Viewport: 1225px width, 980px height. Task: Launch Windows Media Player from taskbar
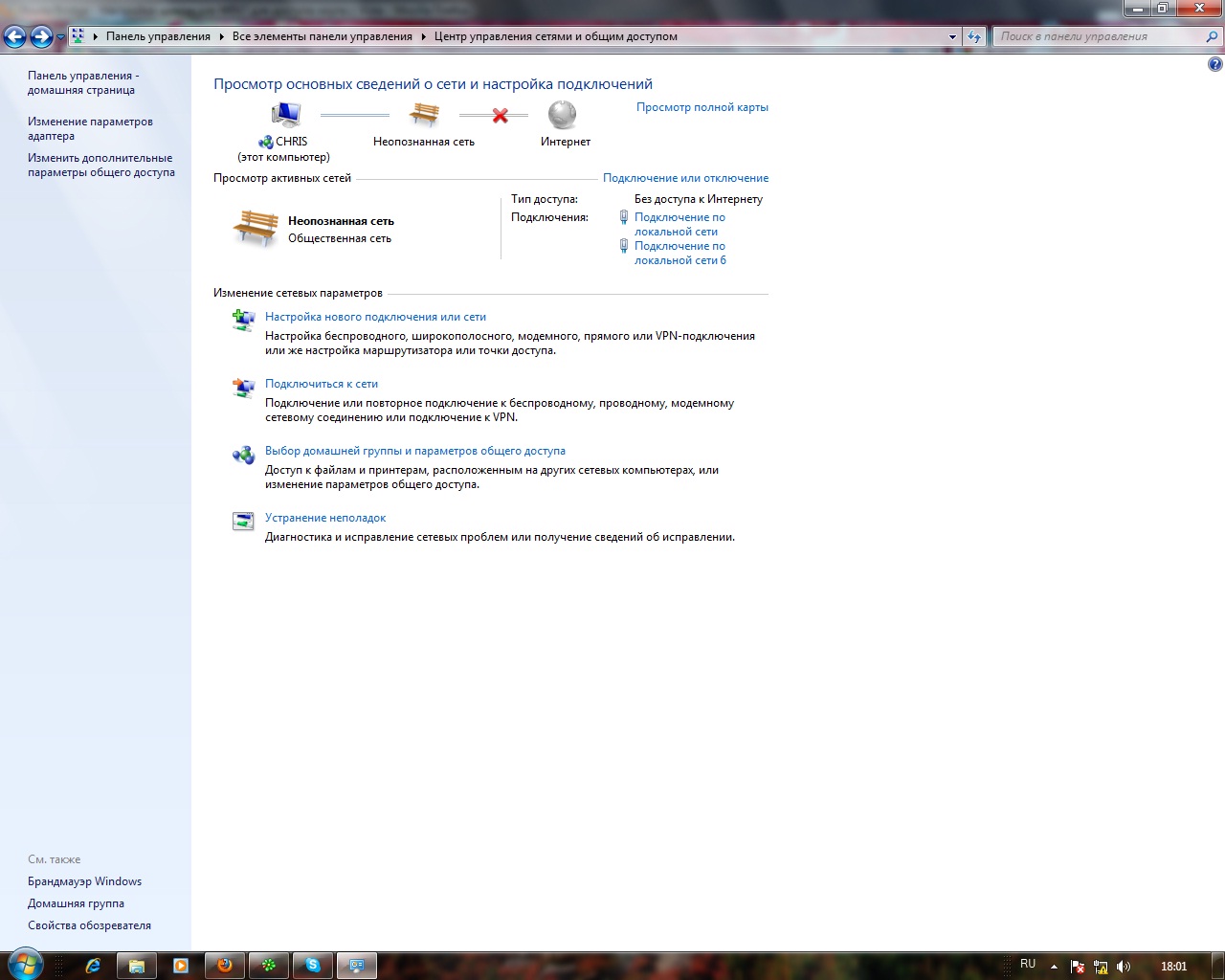tap(181, 966)
